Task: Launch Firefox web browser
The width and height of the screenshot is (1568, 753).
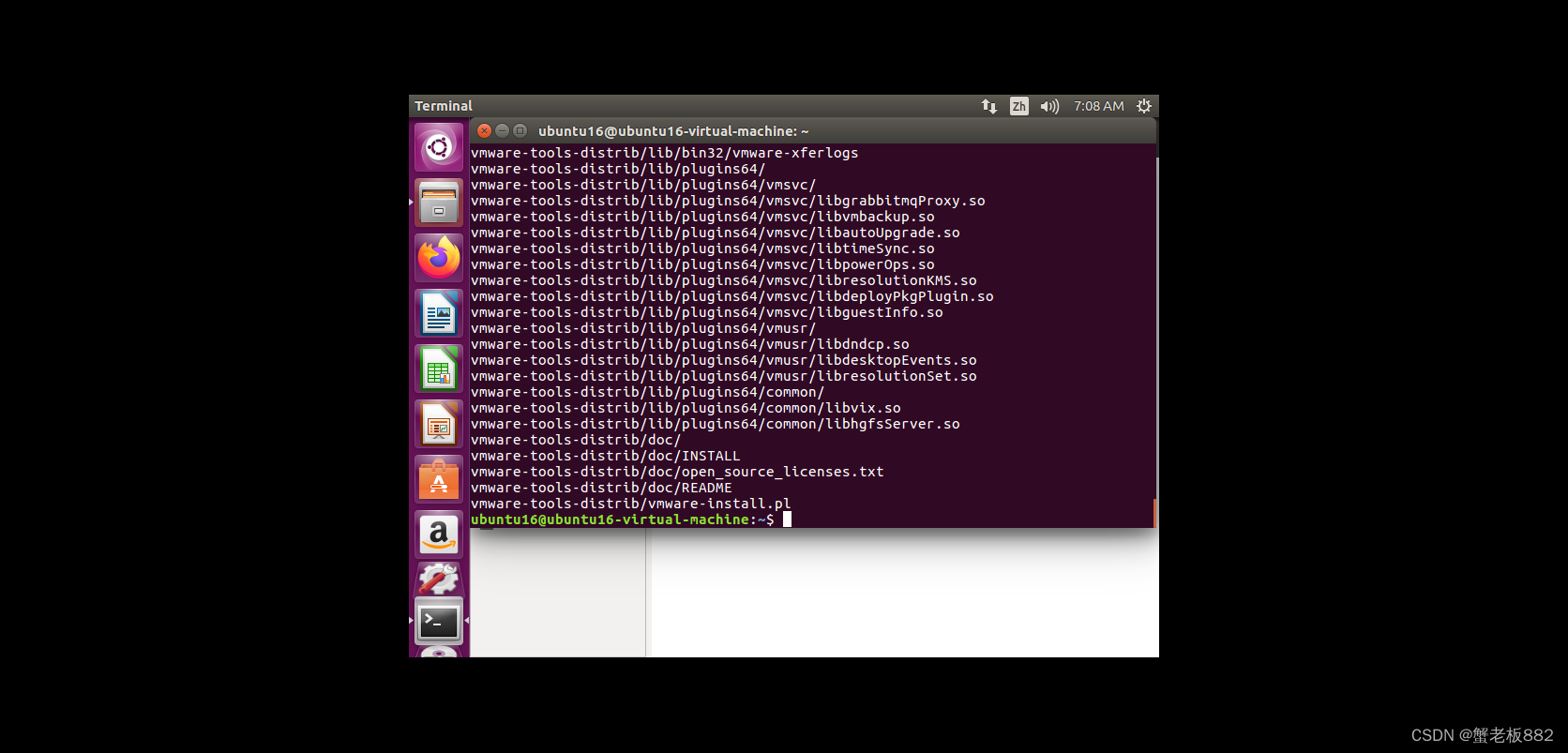Action: pyautogui.click(x=439, y=258)
